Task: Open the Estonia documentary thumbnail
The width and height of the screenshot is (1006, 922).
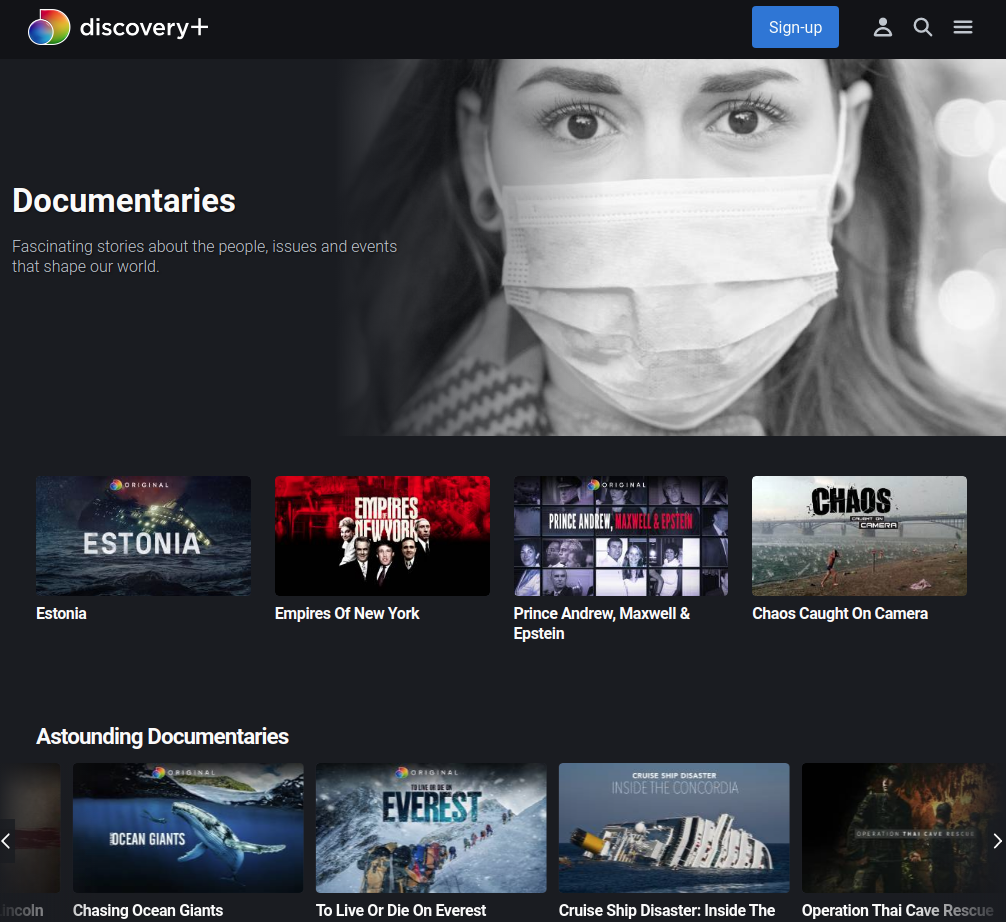Action: coord(143,536)
